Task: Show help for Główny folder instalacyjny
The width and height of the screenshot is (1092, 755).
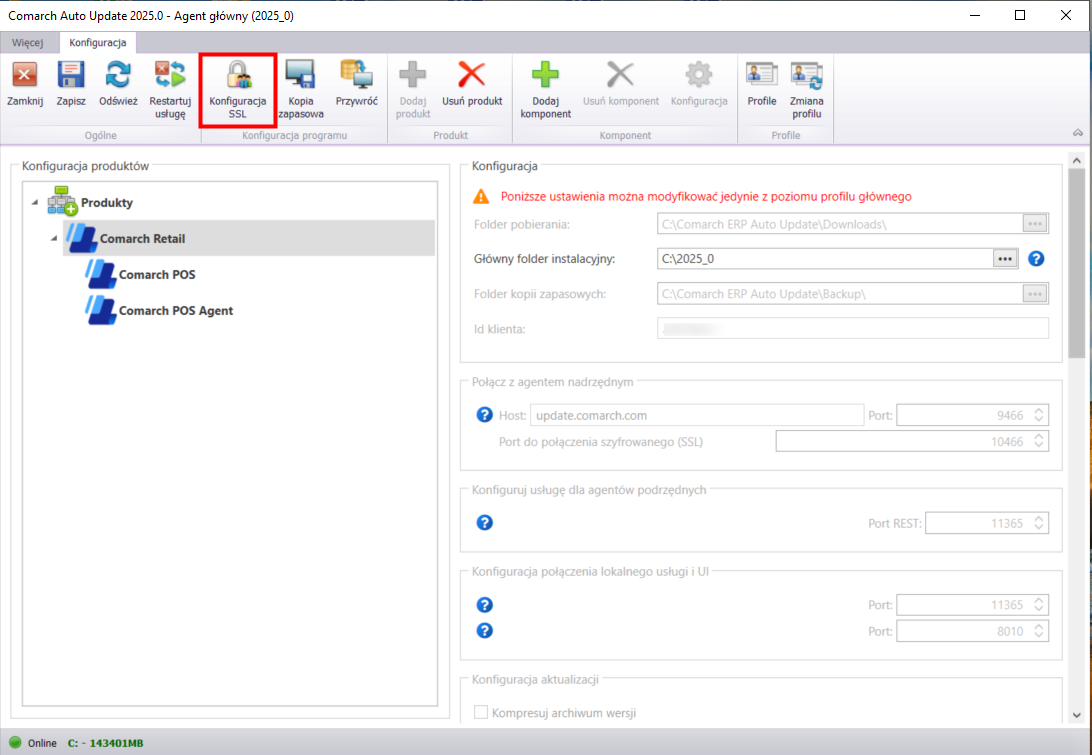Action: [x=1036, y=258]
